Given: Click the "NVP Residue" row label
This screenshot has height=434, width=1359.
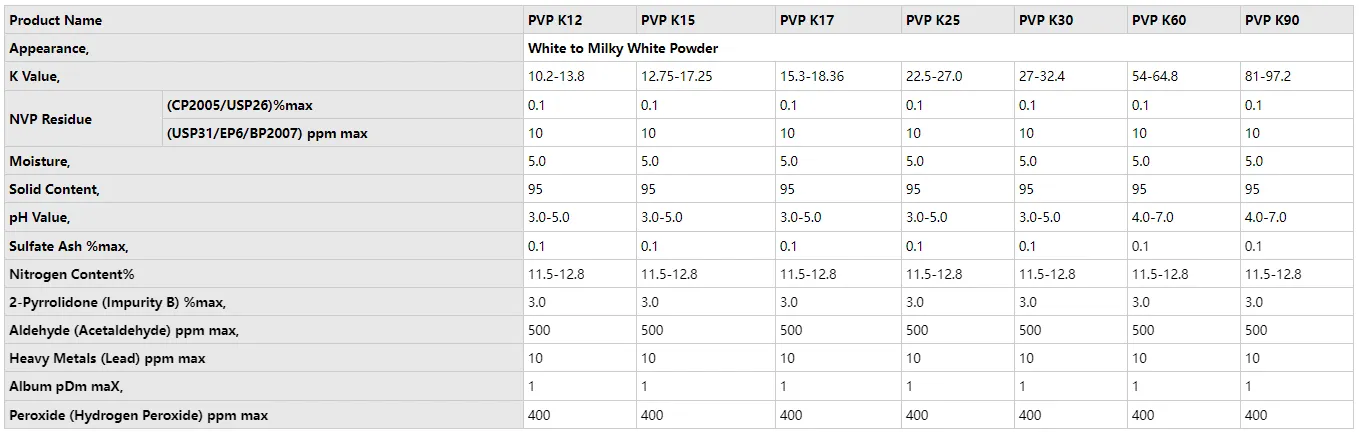Looking at the screenshot, I should click(50, 119).
